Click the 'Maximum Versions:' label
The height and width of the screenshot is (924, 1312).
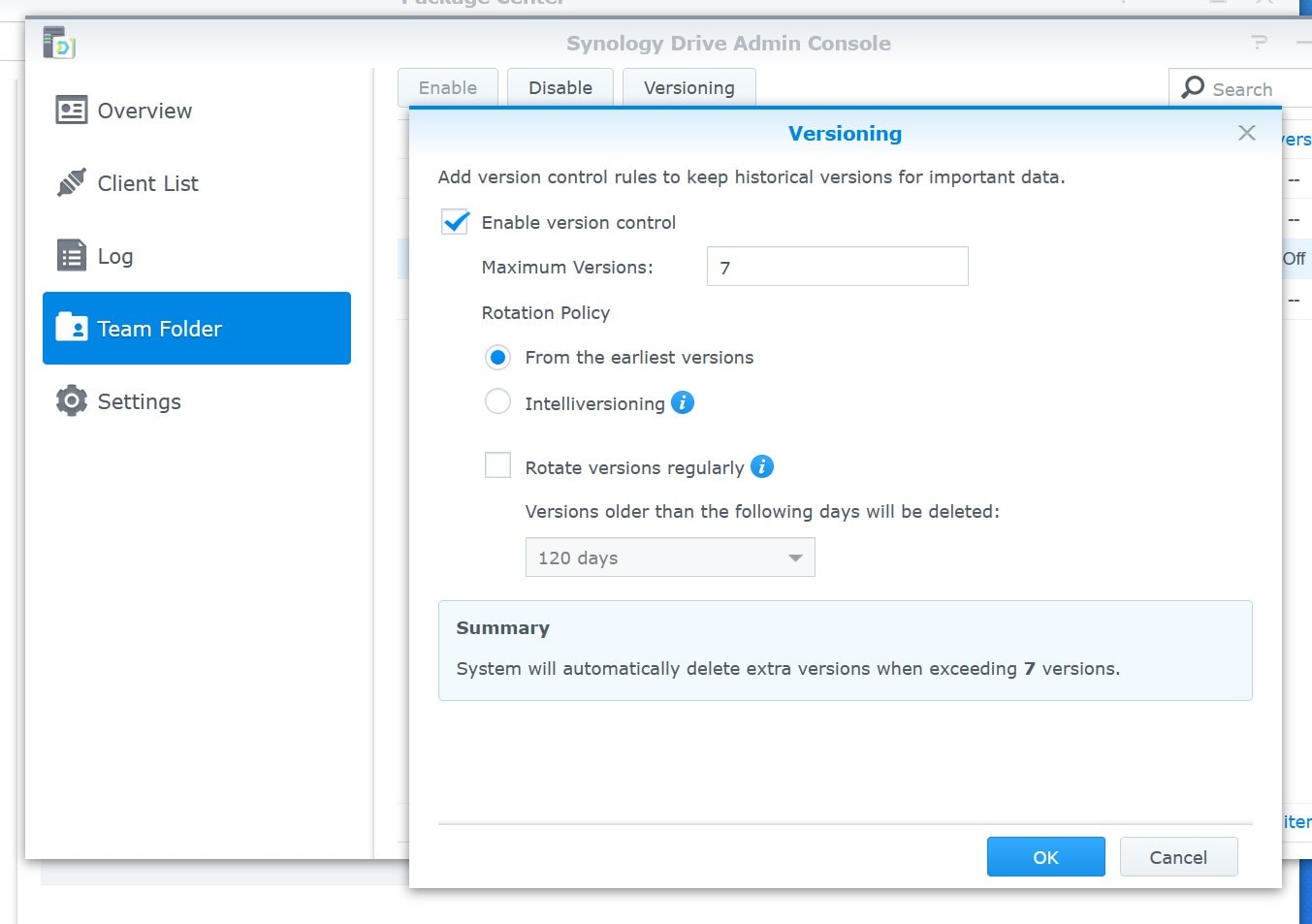[x=567, y=267]
